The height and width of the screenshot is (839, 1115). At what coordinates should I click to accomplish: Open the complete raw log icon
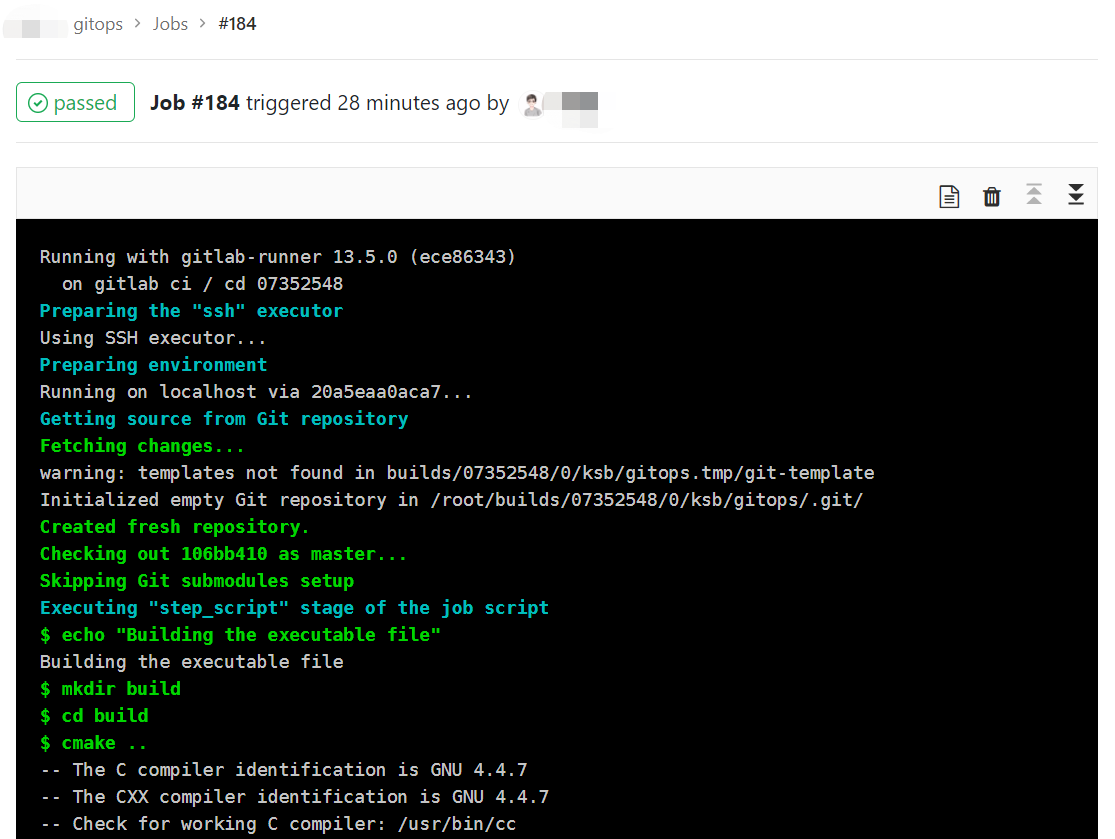949,196
